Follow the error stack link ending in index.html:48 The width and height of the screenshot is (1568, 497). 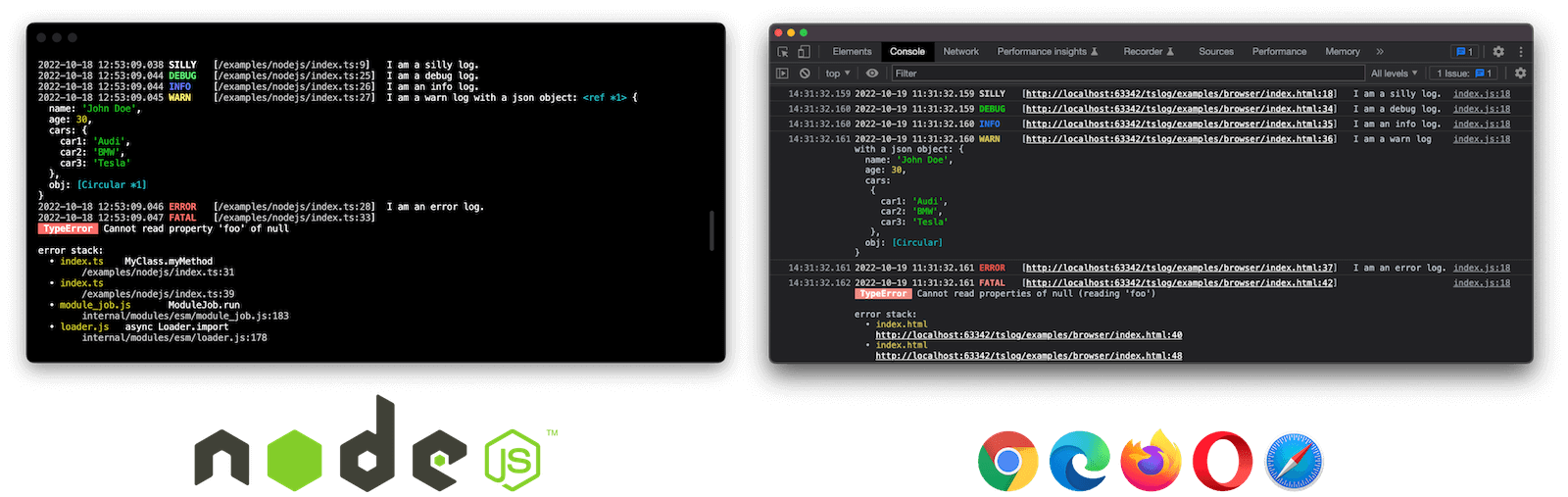click(x=1029, y=356)
